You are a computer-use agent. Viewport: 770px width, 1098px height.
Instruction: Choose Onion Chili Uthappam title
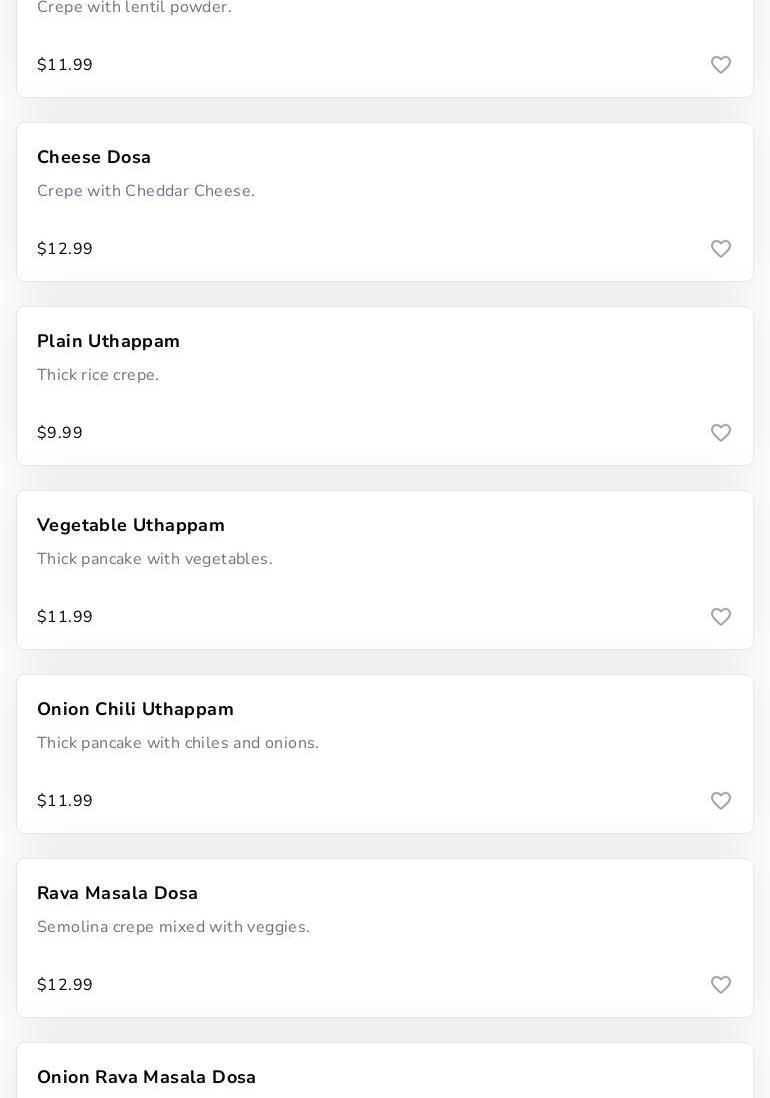135,710
